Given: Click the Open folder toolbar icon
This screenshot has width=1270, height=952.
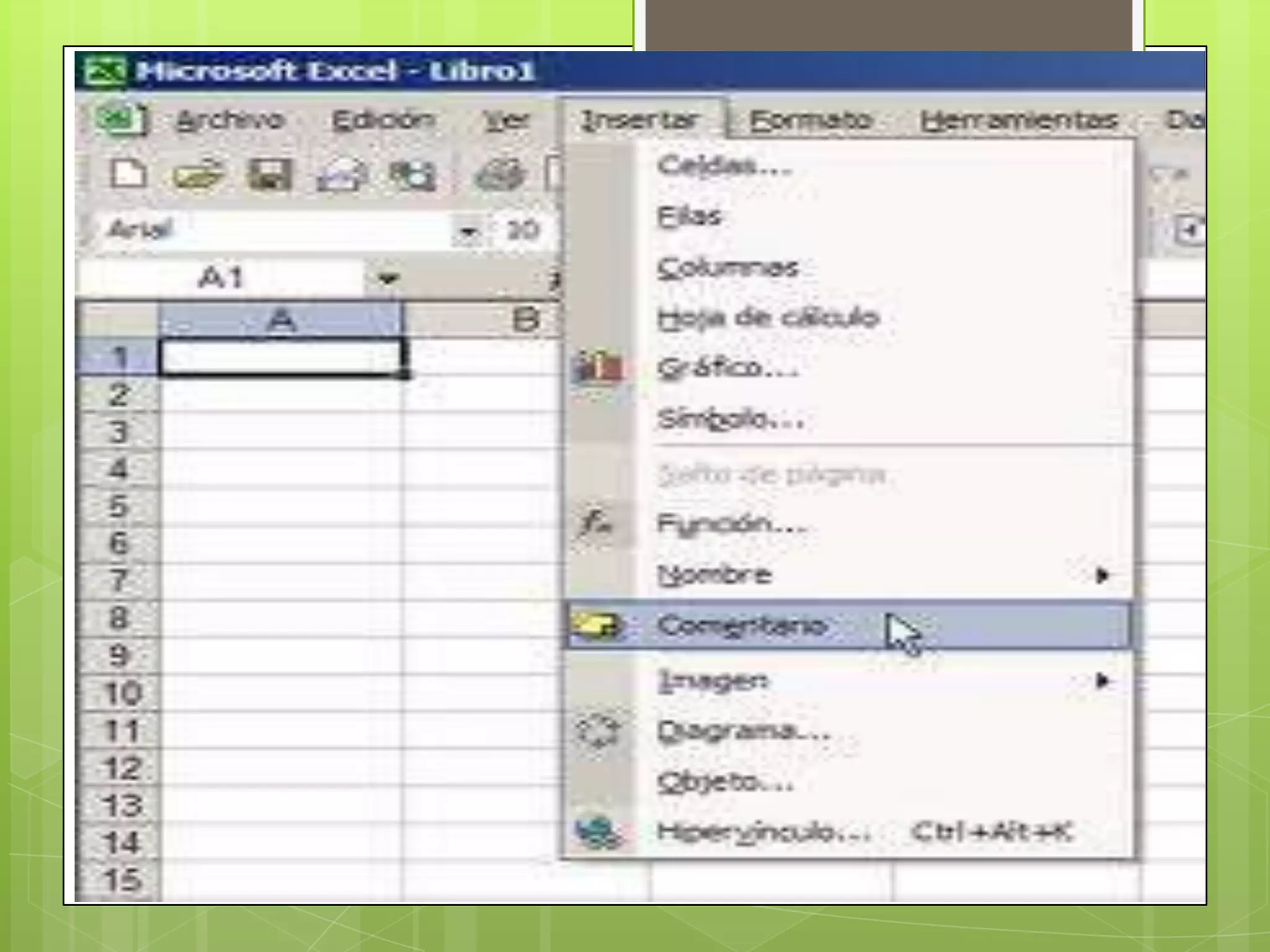Looking at the screenshot, I should point(197,176).
